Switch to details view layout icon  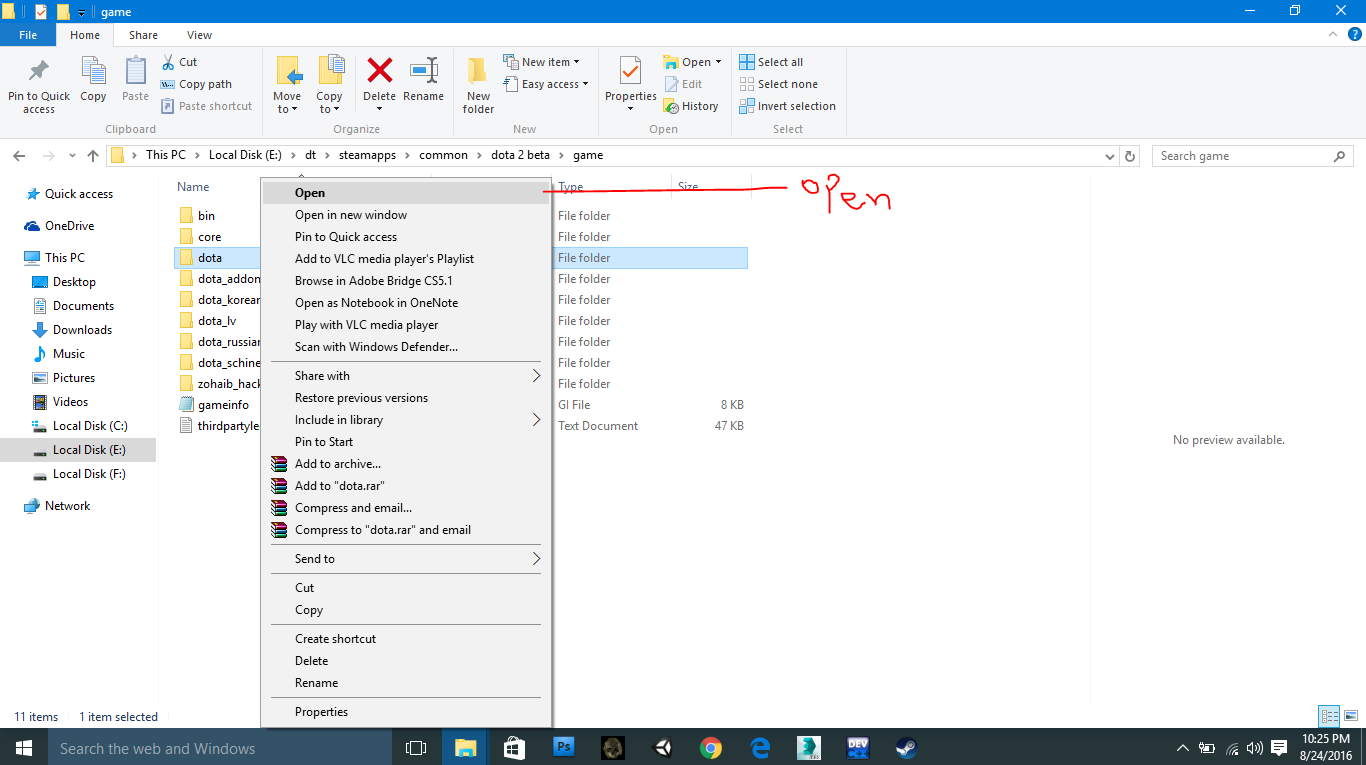[1329, 716]
